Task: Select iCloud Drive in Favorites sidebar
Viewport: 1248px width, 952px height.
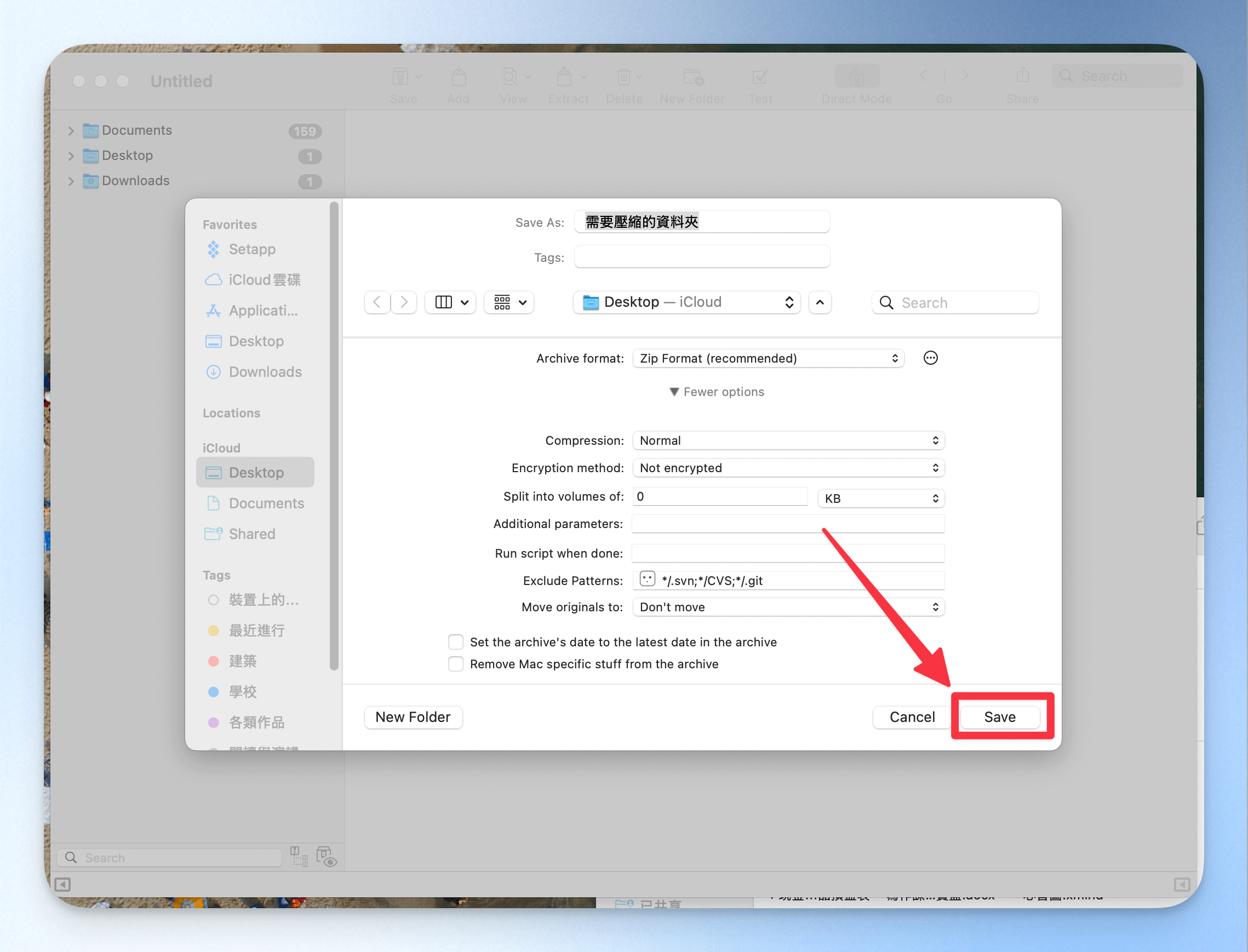Action: tap(264, 280)
